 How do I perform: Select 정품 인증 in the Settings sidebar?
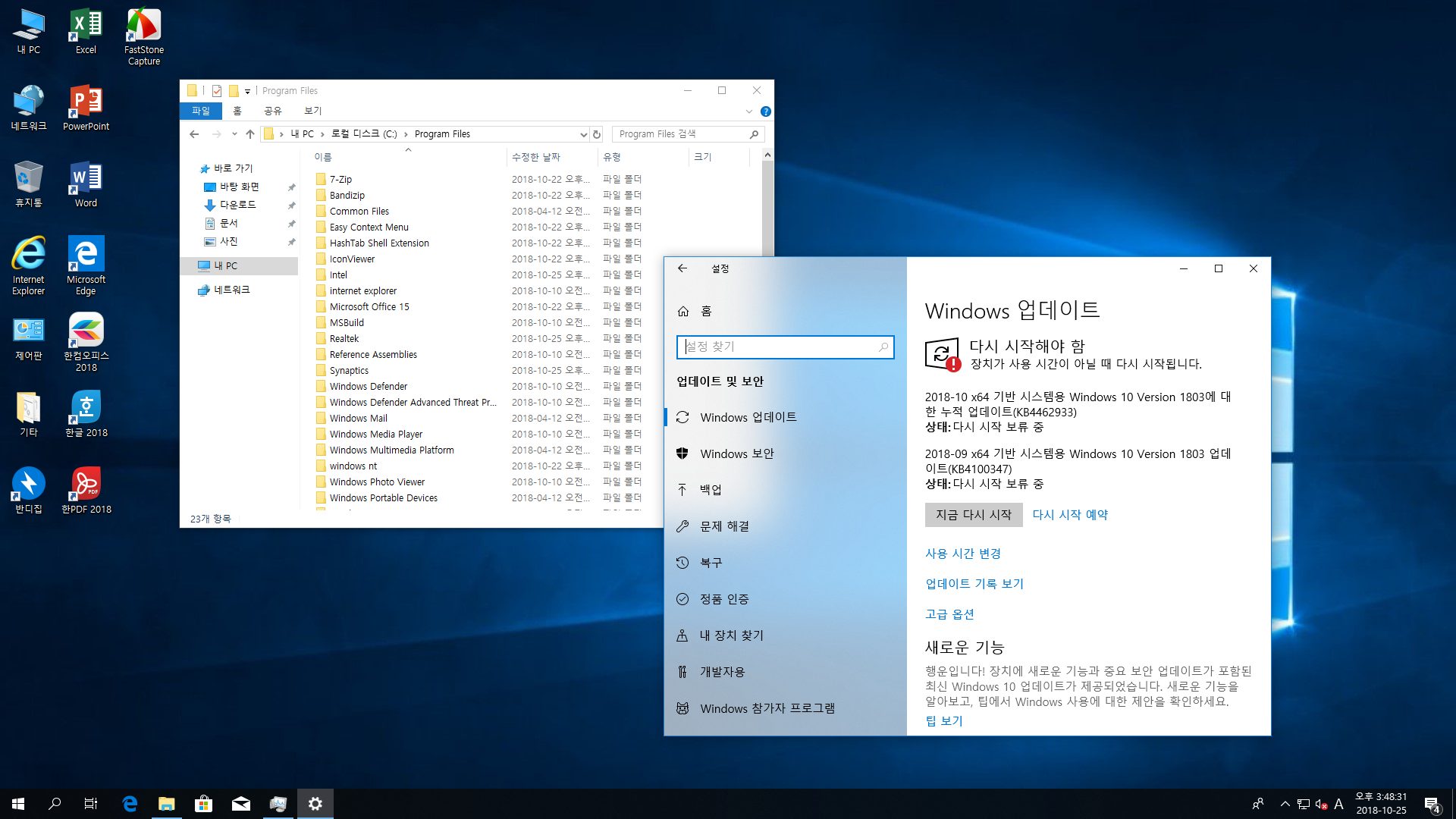pyautogui.click(x=785, y=599)
